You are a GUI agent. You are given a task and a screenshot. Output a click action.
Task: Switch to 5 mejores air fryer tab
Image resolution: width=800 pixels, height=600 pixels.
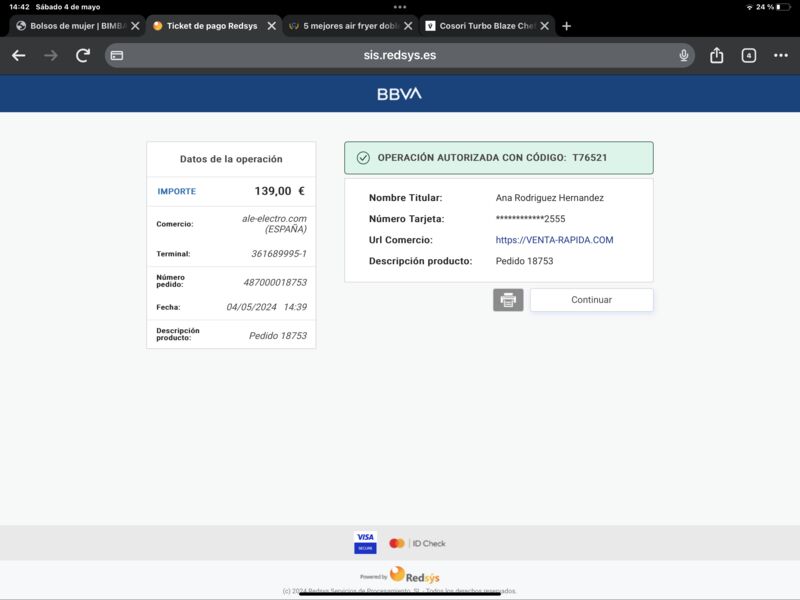click(x=344, y=26)
